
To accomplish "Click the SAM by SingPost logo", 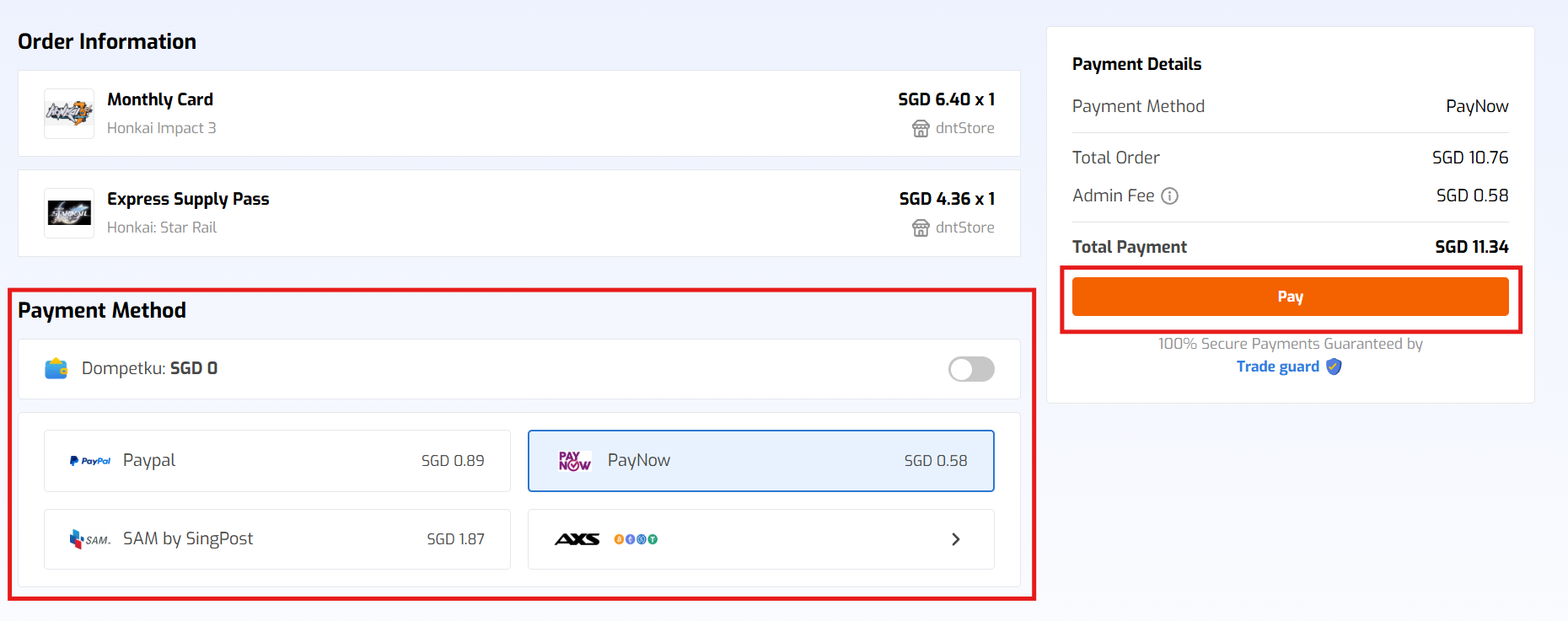I will point(89,539).
